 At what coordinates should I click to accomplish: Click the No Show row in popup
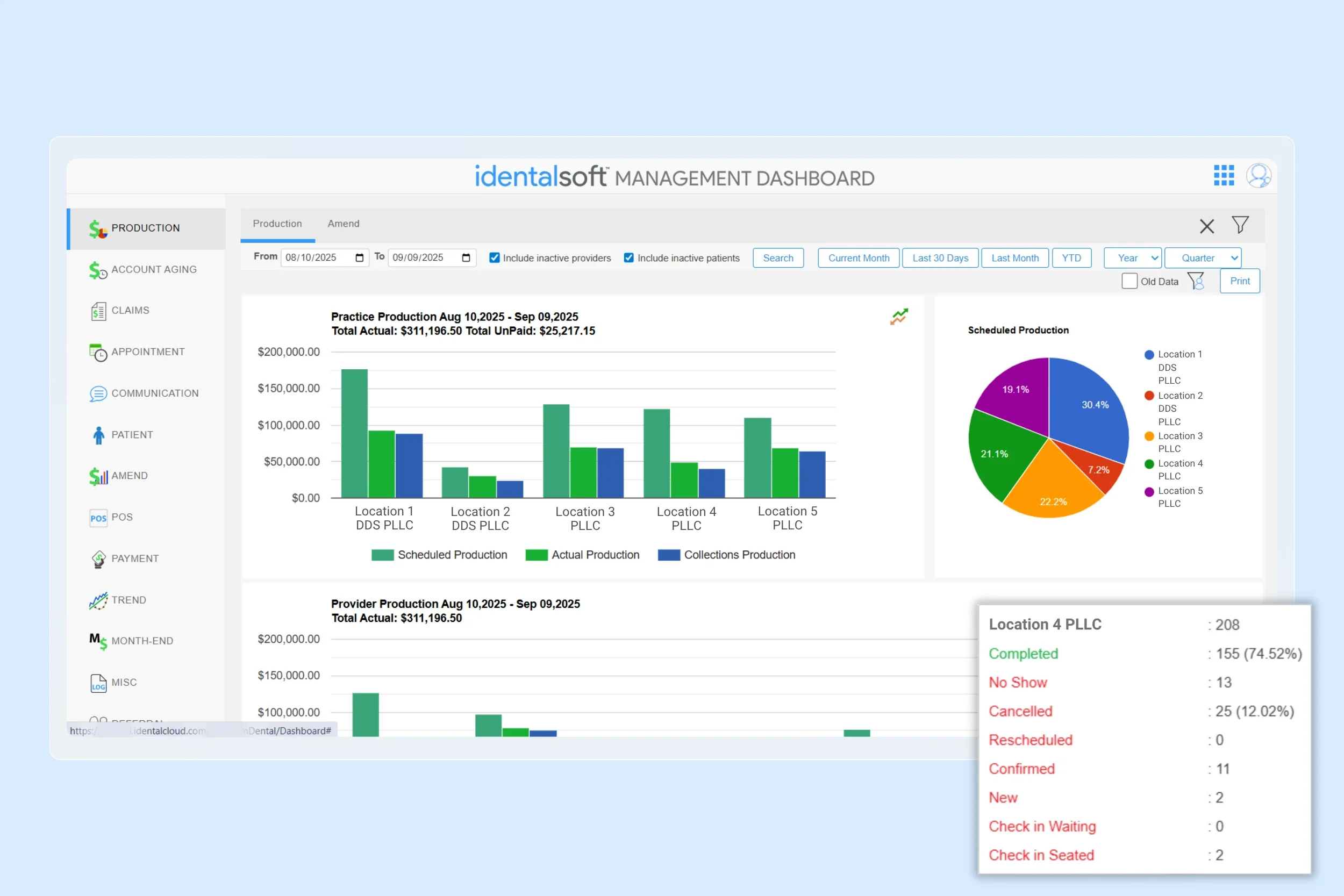coord(1145,682)
